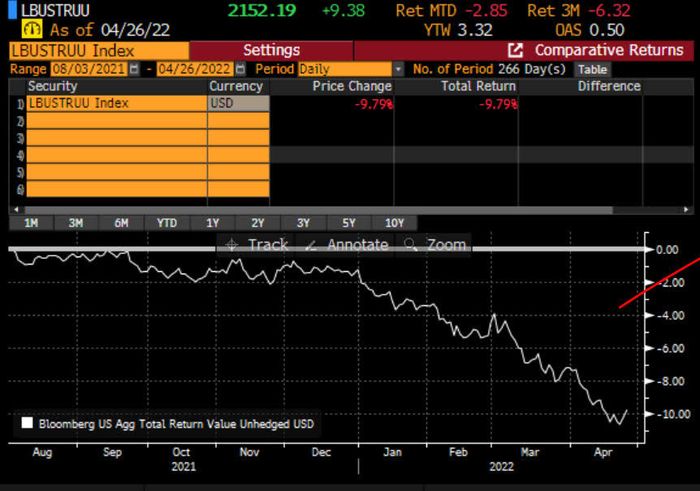700x491 pixels.
Task: Select the 3M range tab
Action: point(76,223)
